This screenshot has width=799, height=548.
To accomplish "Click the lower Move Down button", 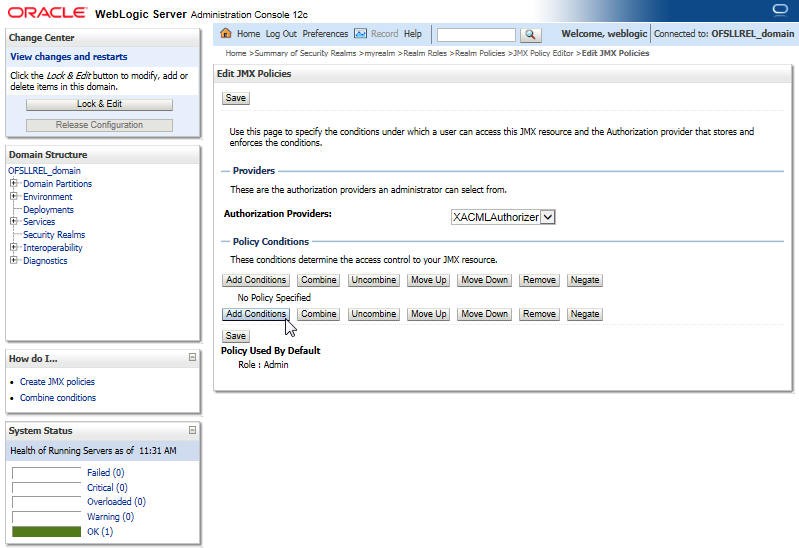I will 484,314.
